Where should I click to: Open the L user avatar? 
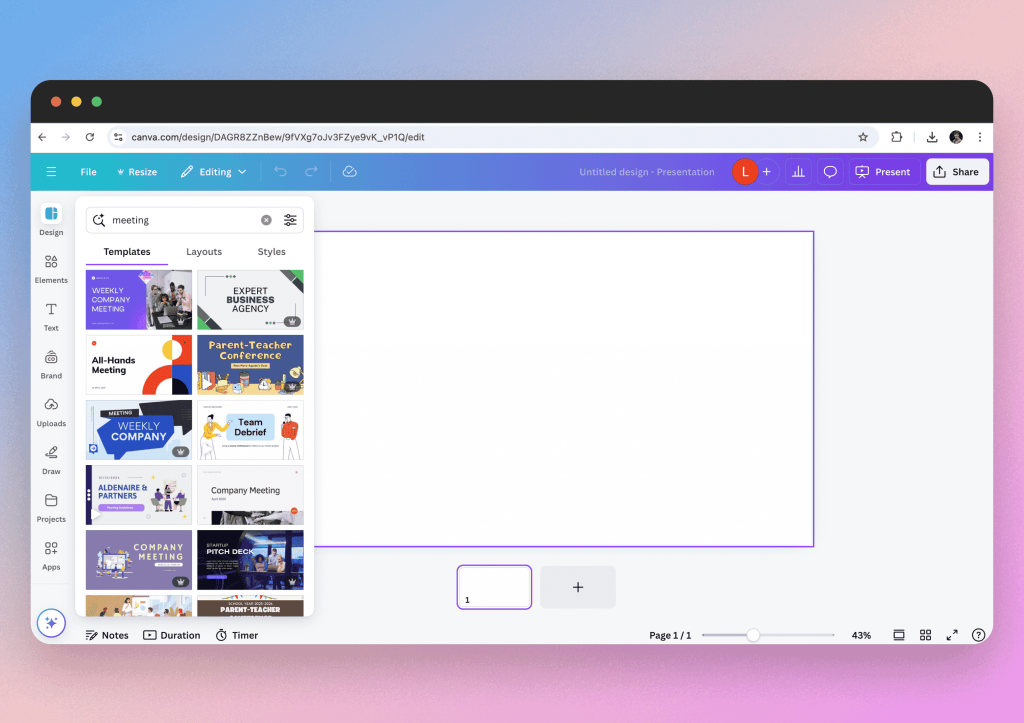click(x=744, y=172)
